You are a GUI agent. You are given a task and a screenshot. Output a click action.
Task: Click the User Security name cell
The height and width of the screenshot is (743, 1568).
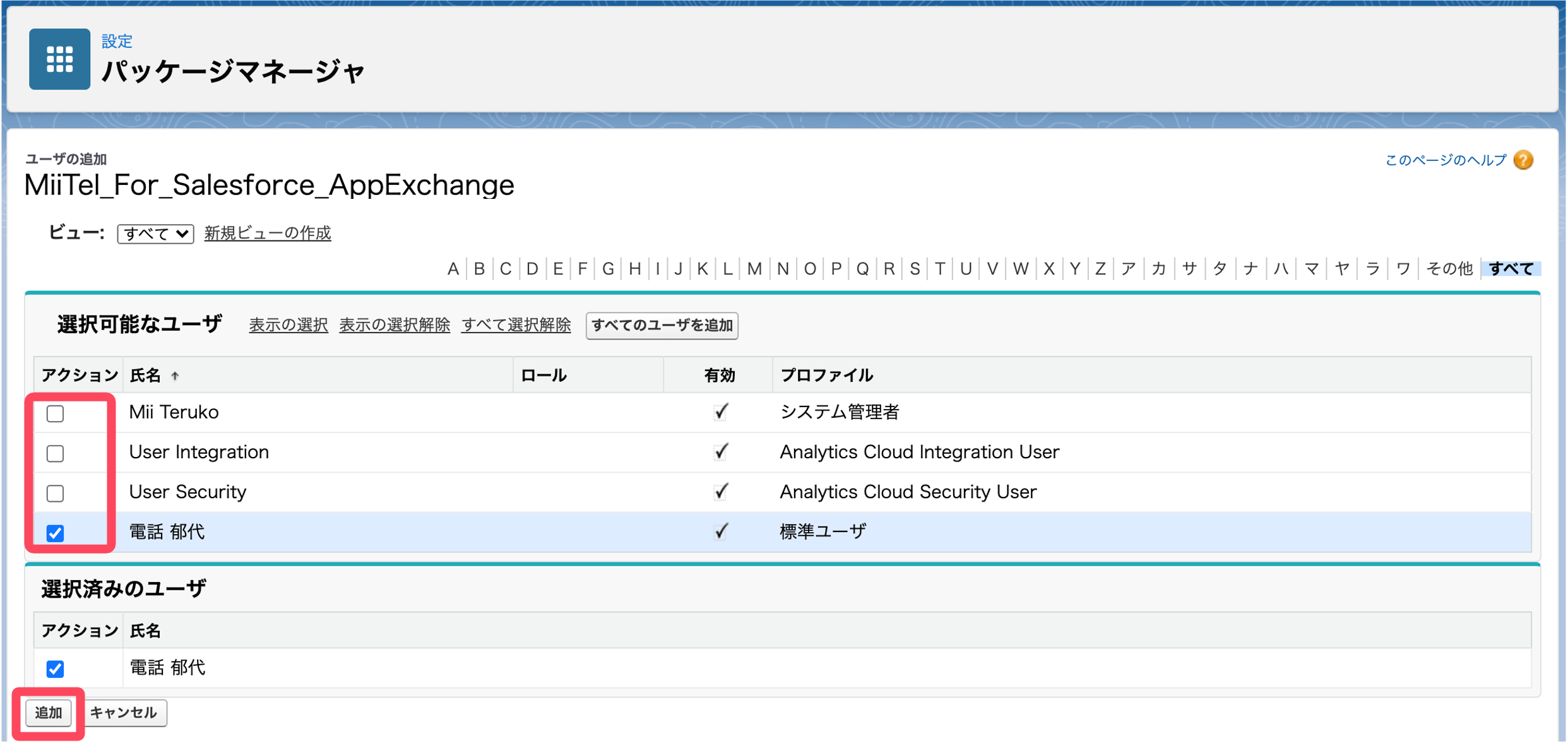pos(187,492)
